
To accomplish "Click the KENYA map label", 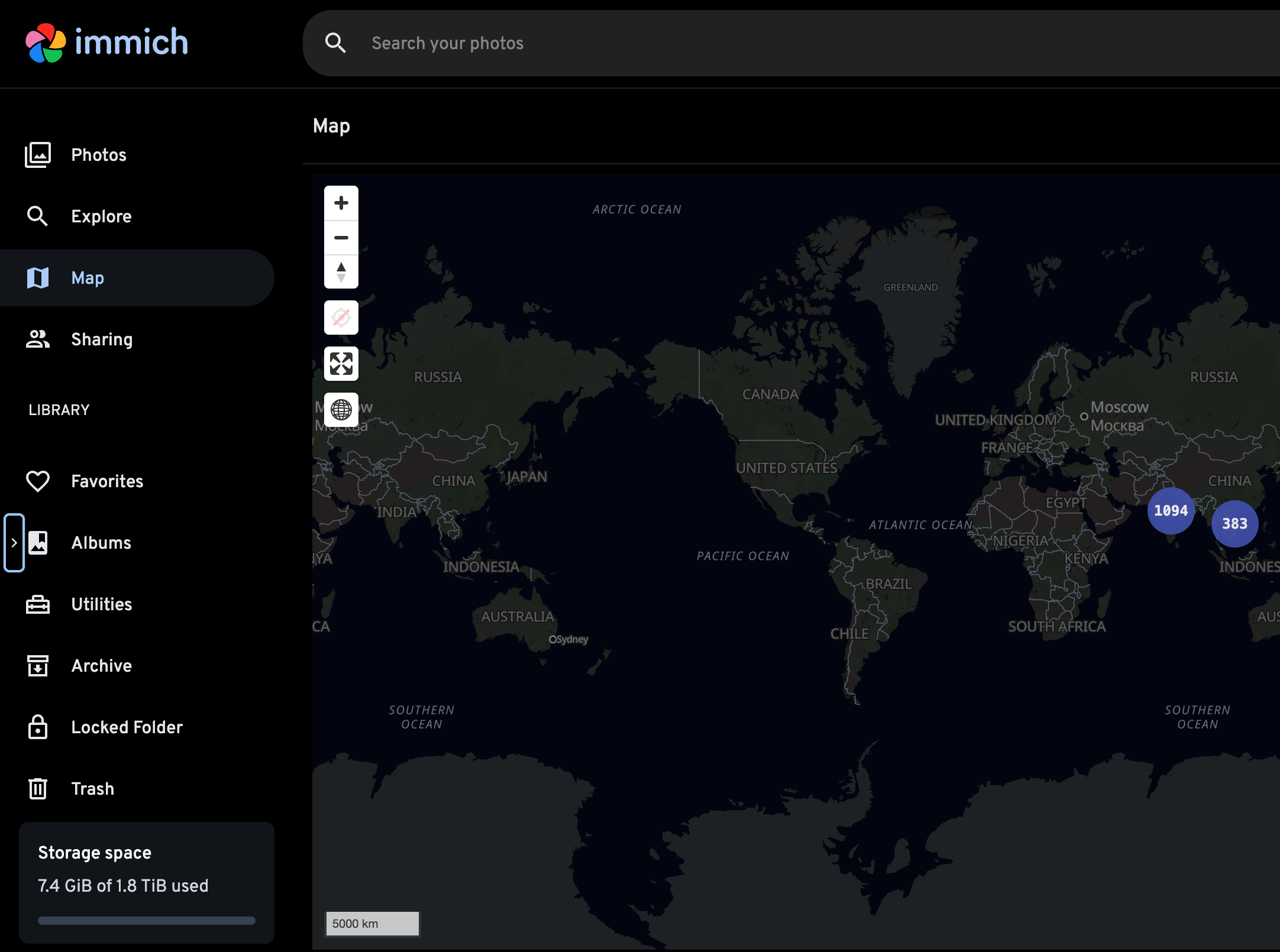I will pyautogui.click(x=1087, y=559).
